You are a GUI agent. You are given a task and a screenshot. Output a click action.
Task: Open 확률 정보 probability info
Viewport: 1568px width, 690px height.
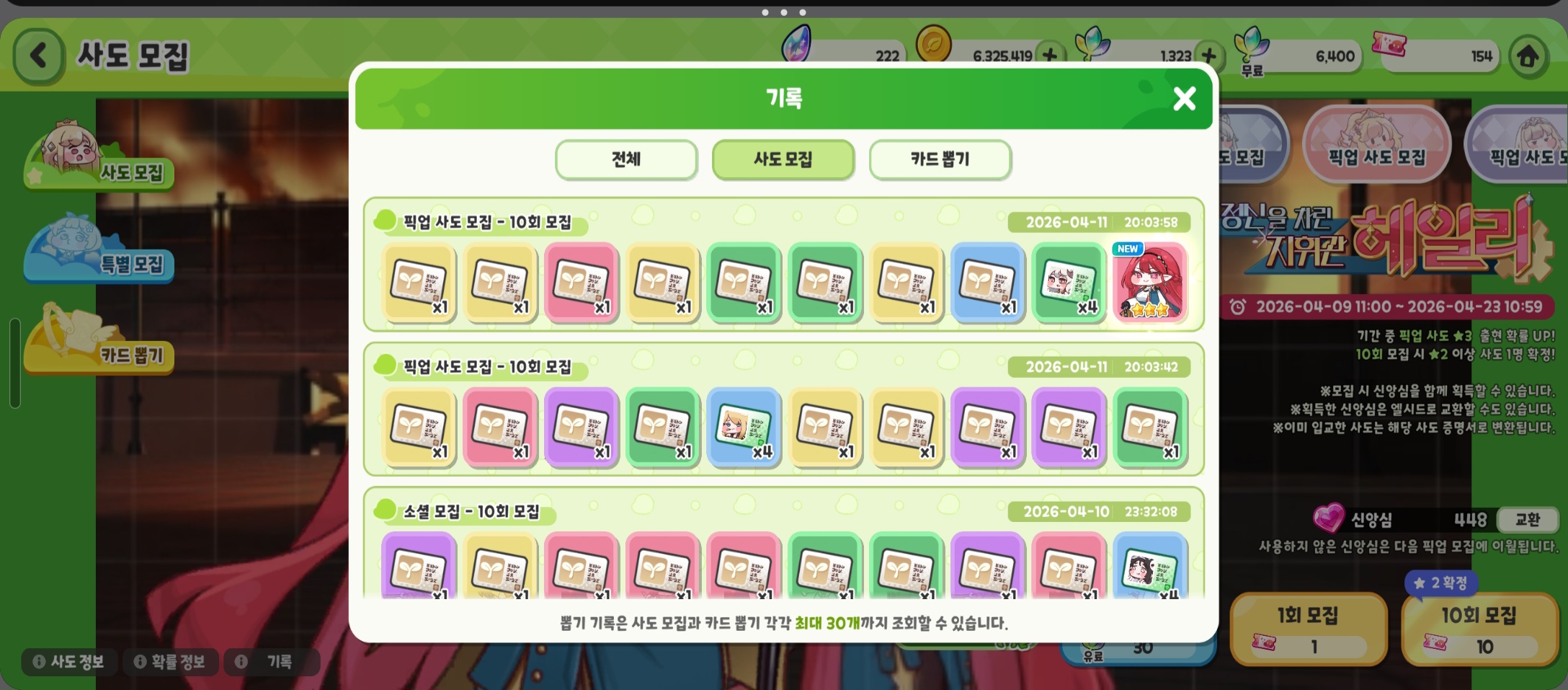[170, 662]
